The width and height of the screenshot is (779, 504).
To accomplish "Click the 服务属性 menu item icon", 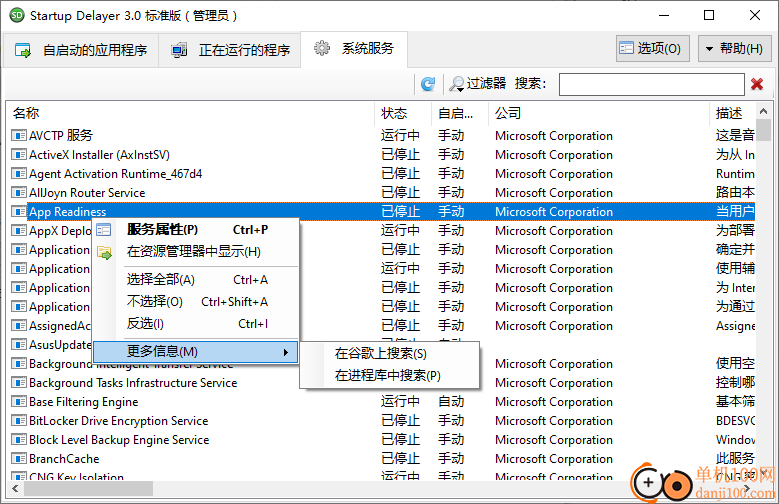I will pyautogui.click(x=104, y=230).
